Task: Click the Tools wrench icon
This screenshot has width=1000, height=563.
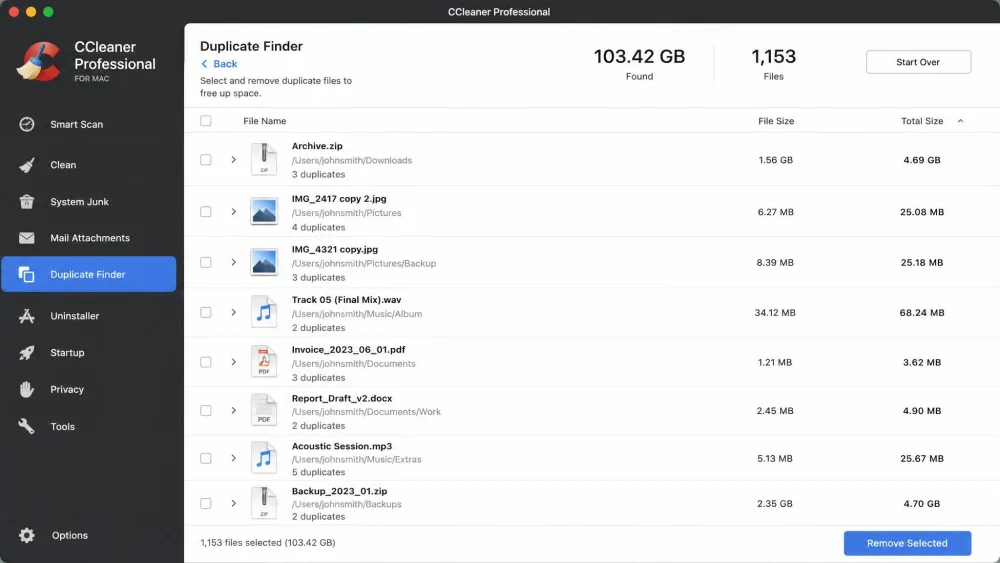Action: coord(27,426)
